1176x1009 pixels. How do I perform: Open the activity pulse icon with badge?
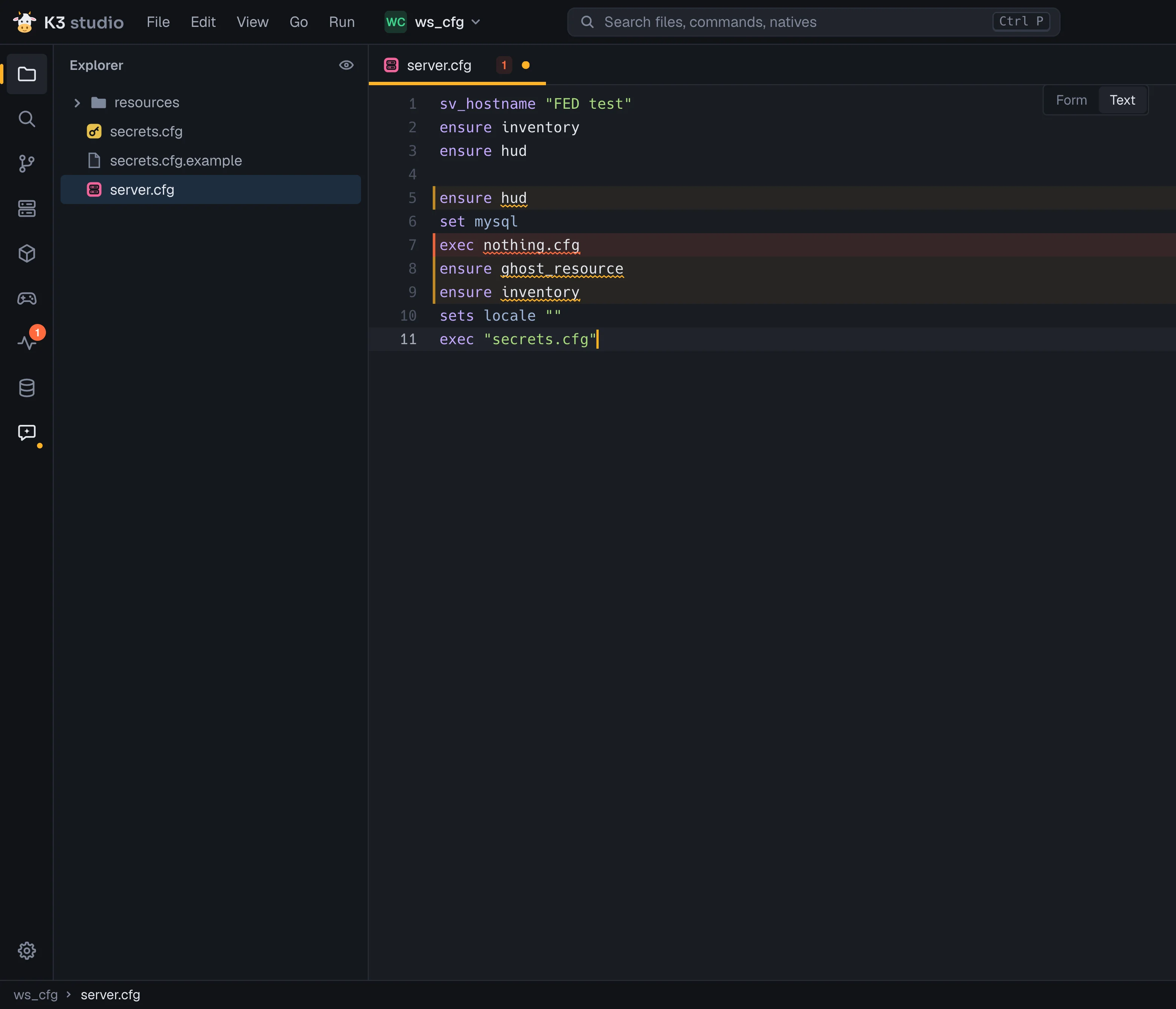click(27, 342)
